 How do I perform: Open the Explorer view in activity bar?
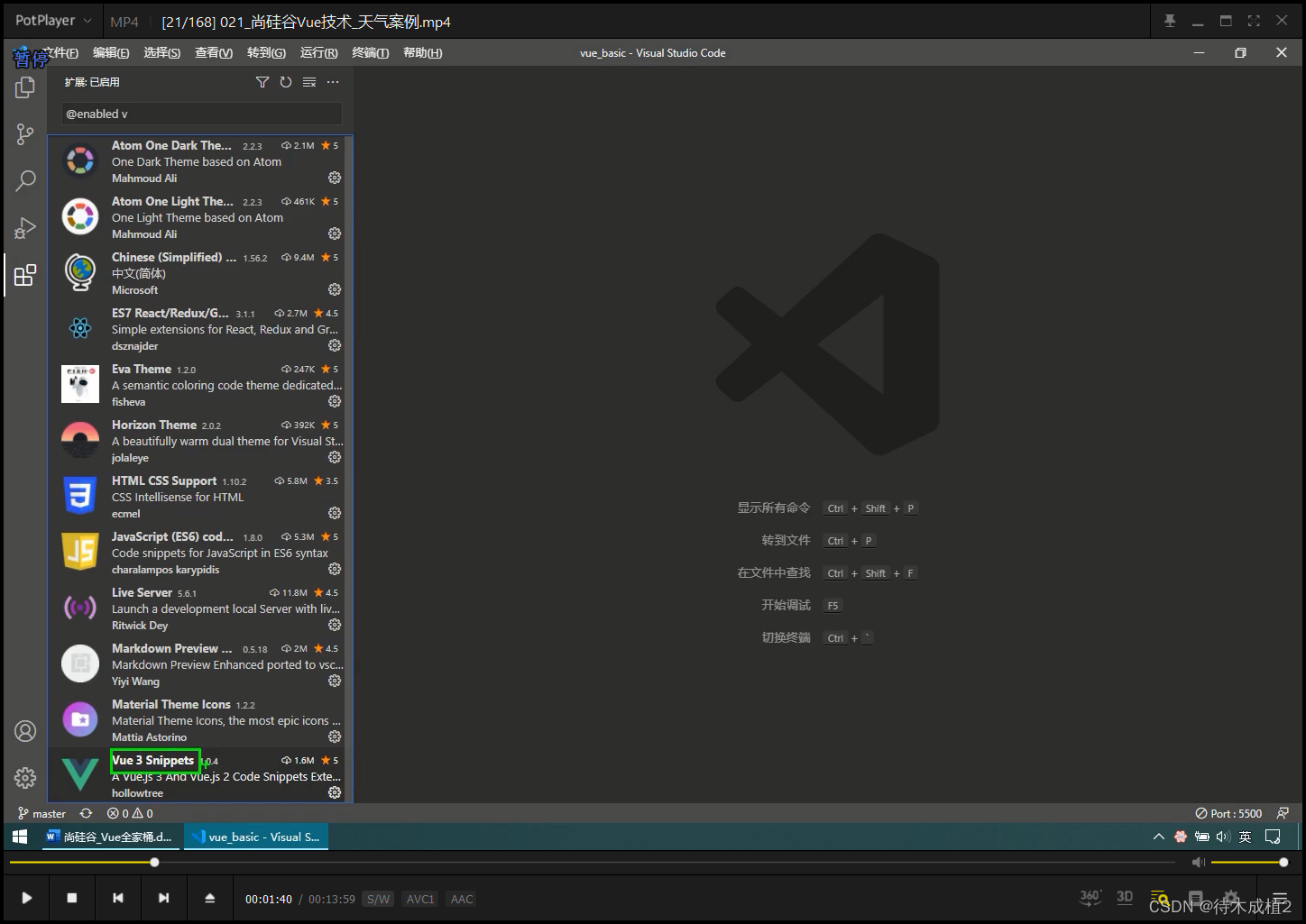[25, 87]
